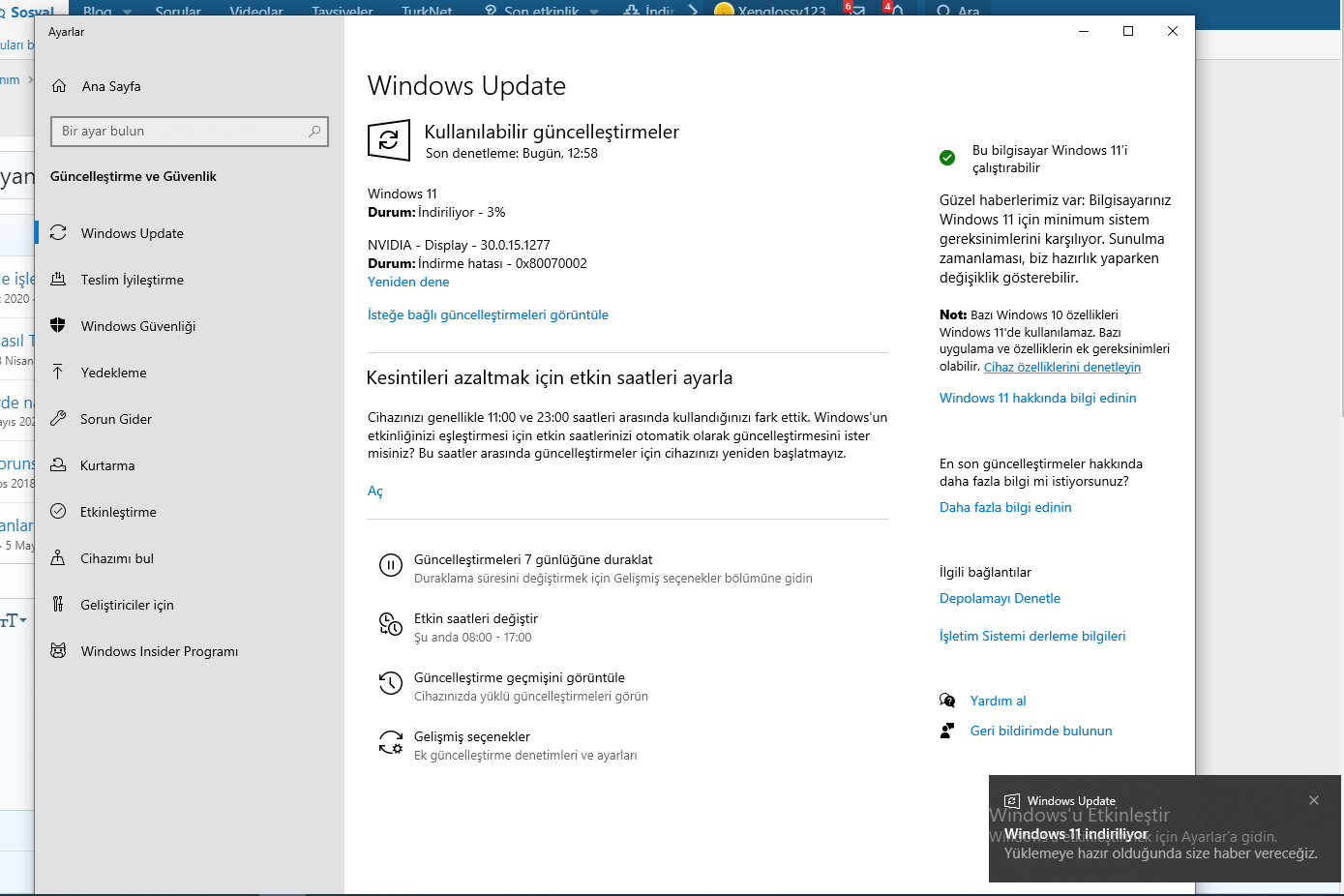Open İsteğe bağlı güncelleştirmeleri görüntüle link

tap(488, 314)
